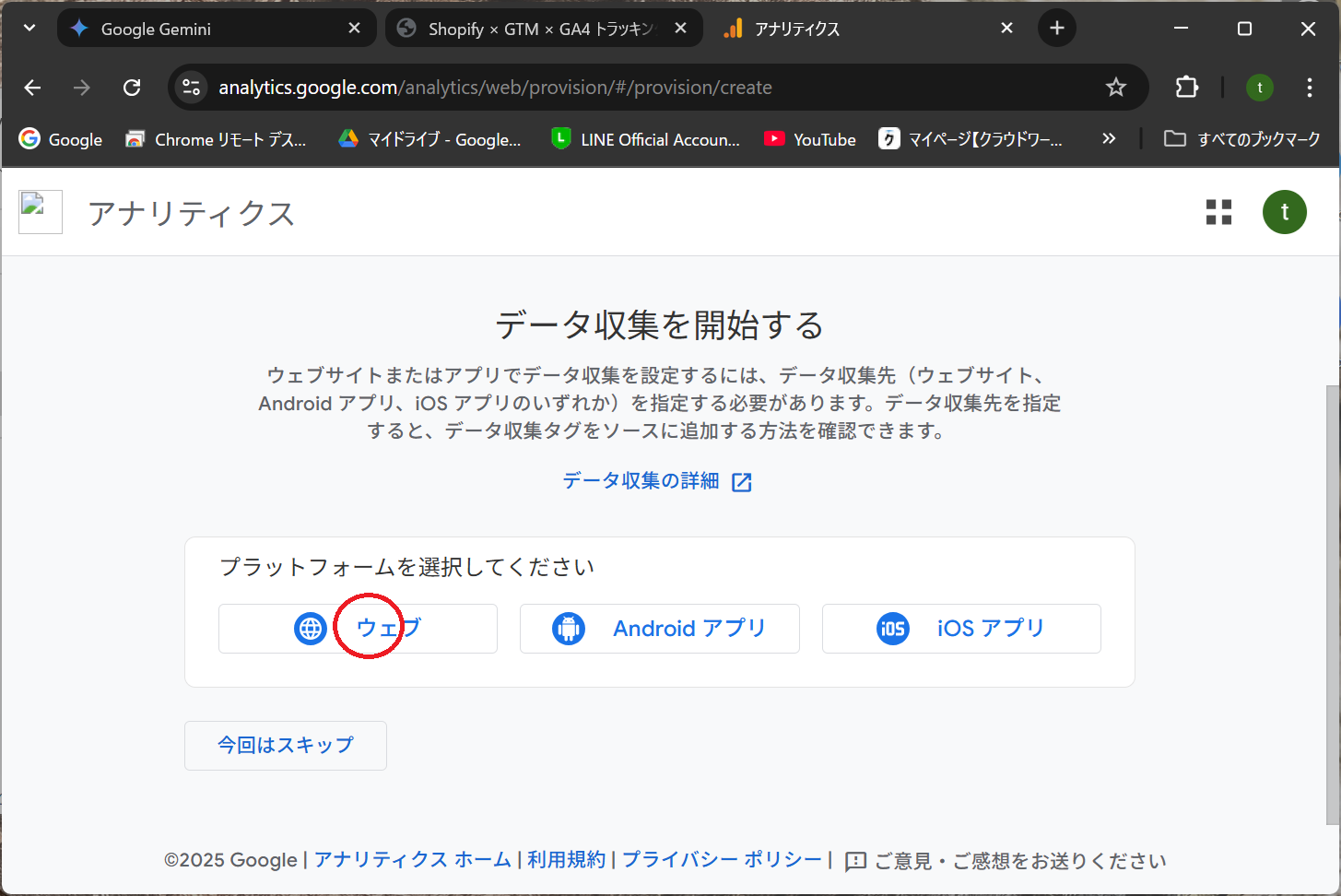This screenshot has height=896, width=1341.
Task: Expand hidden bookmarks chevron
Action: coord(1109,139)
